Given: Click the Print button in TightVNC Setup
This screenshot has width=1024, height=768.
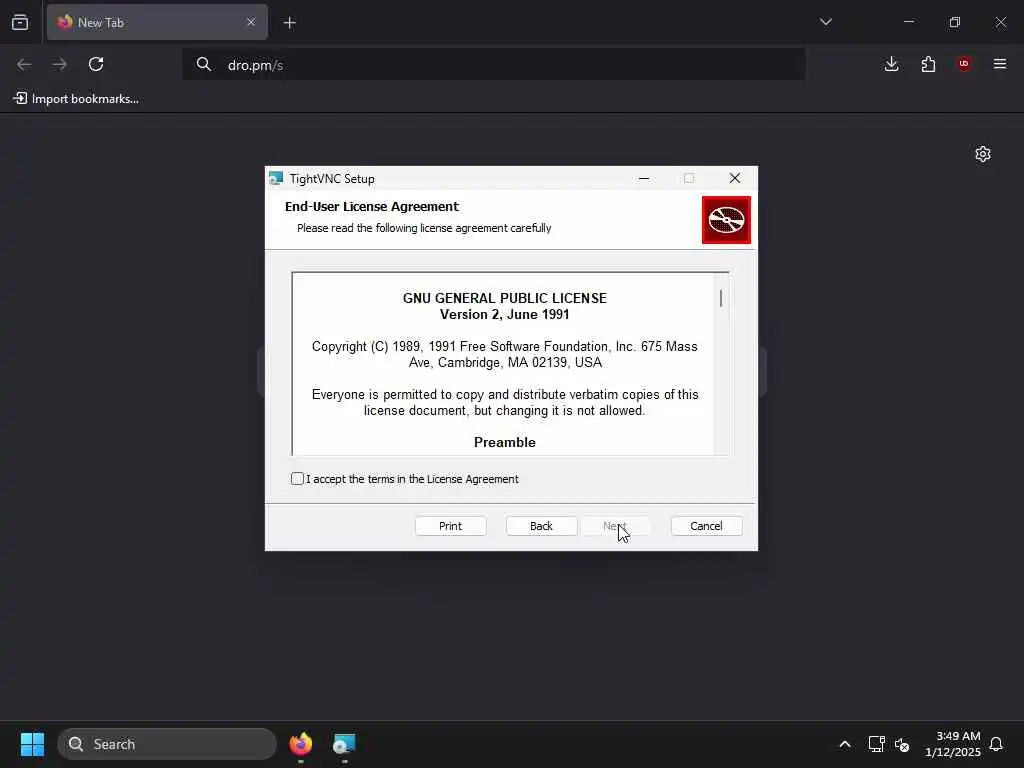Looking at the screenshot, I should tap(450, 526).
